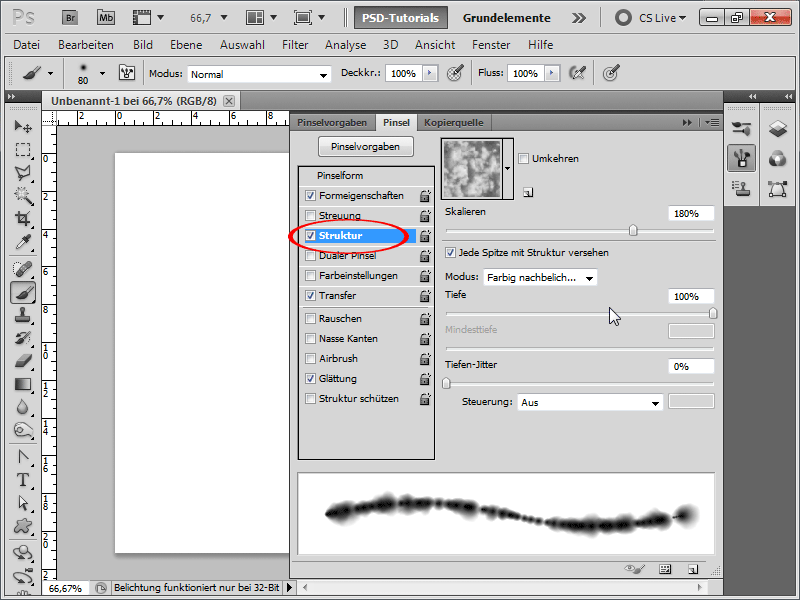Image resolution: width=800 pixels, height=600 pixels.
Task: Open the Deckkraft slider arrow
Action: pyautogui.click(x=430, y=73)
